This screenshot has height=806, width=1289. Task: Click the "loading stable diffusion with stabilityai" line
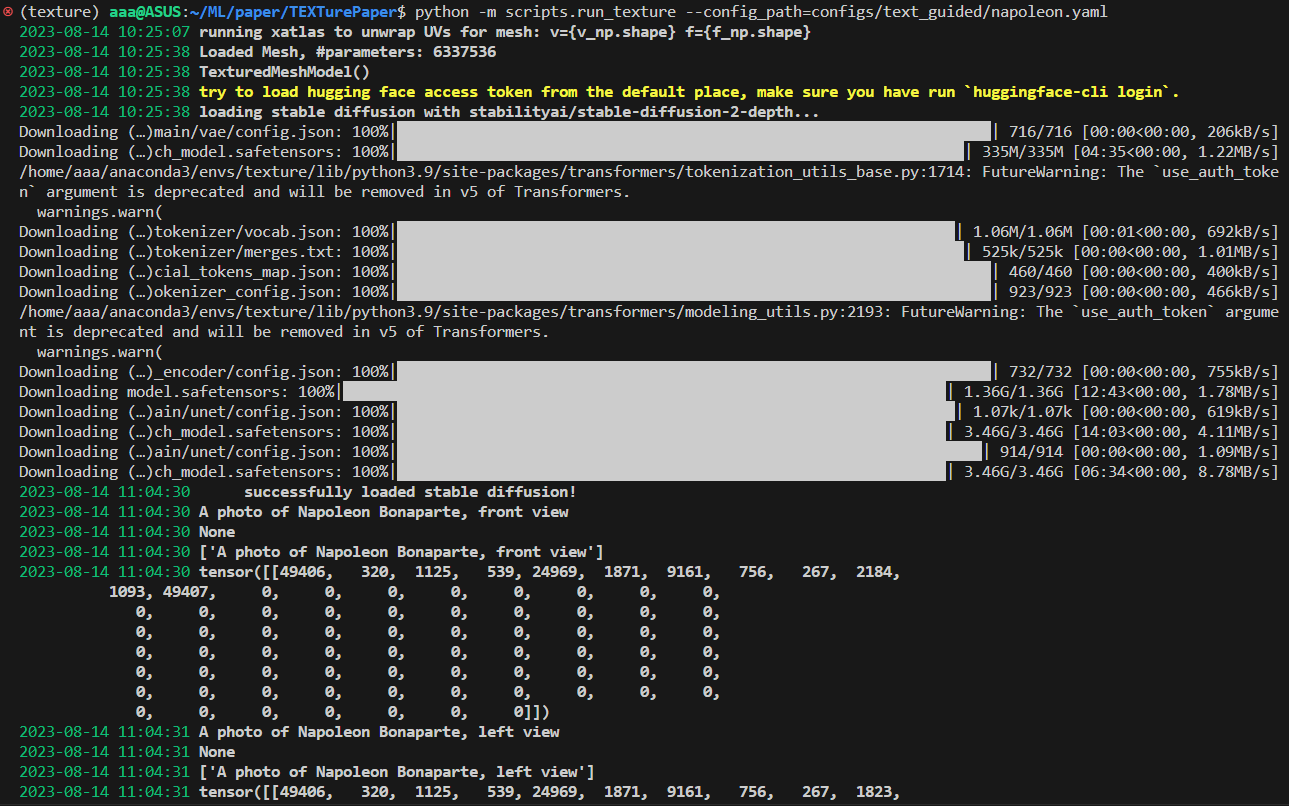pyautogui.click(x=509, y=112)
